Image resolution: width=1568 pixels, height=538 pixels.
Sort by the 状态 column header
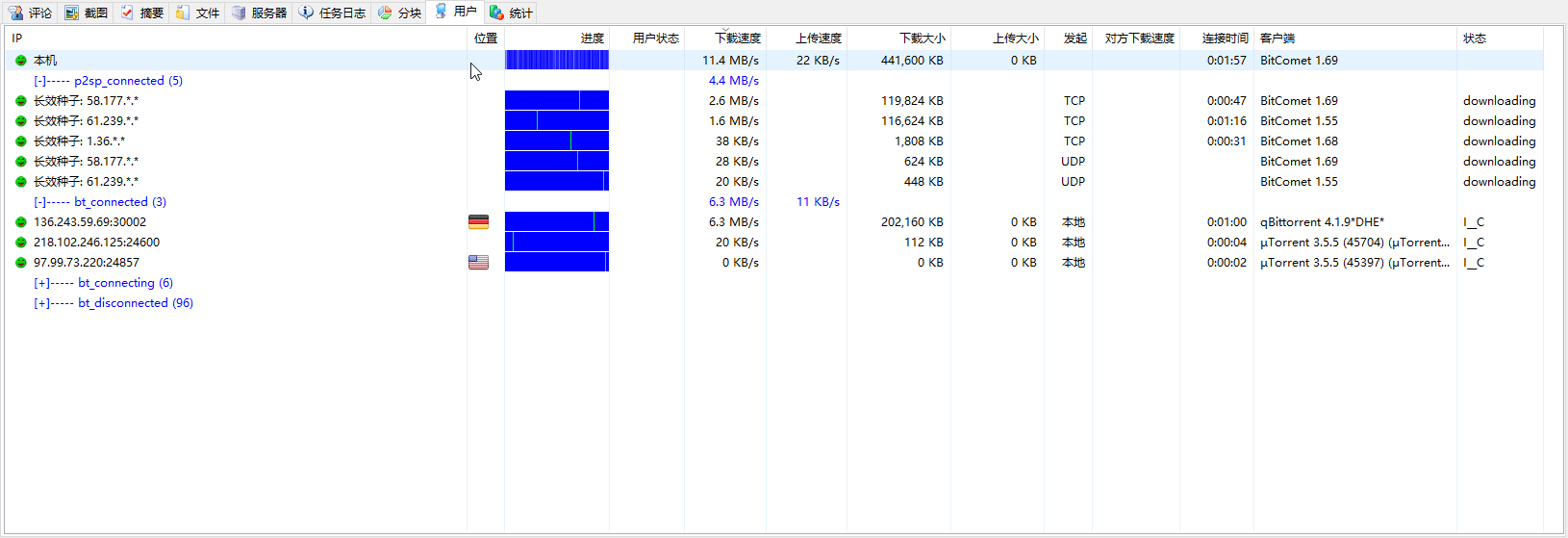(1501, 38)
